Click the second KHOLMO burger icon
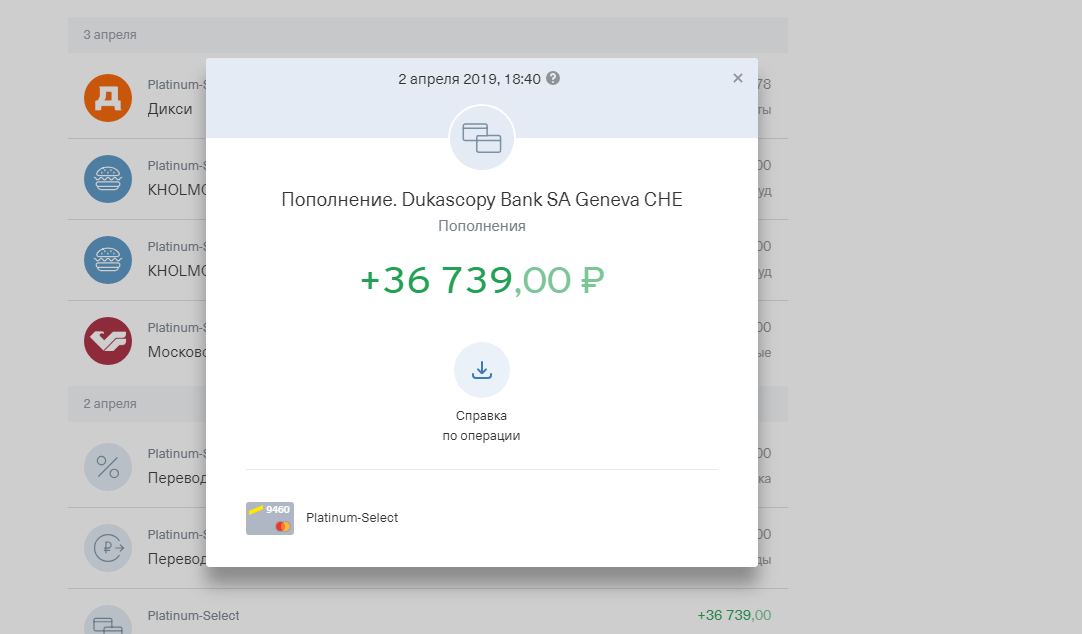1082x634 pixels. [x=108, y=260]
